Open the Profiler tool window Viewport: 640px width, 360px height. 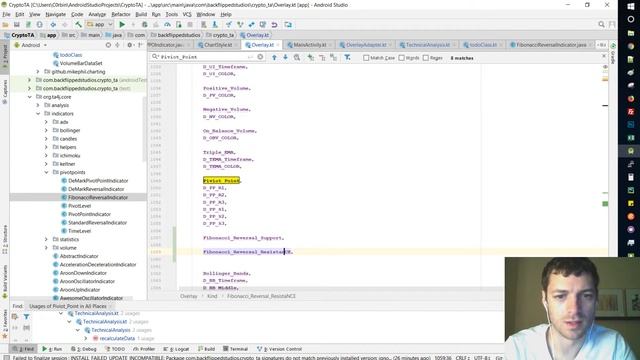pos(144,349)
